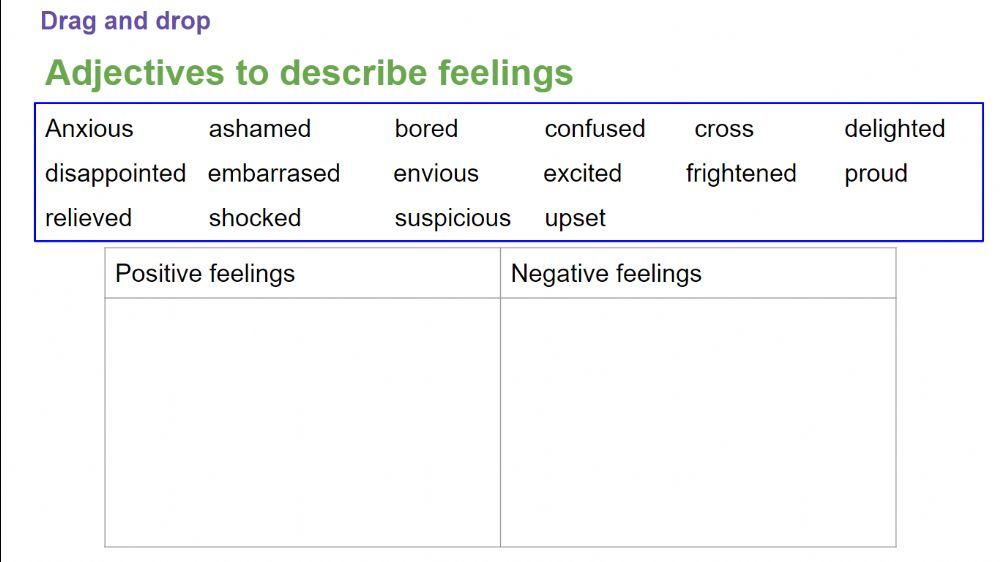Image resolution: width=1000 pixels, height=562 pixels.
Task: Select the word 'envious'
Action: [435, 173]
